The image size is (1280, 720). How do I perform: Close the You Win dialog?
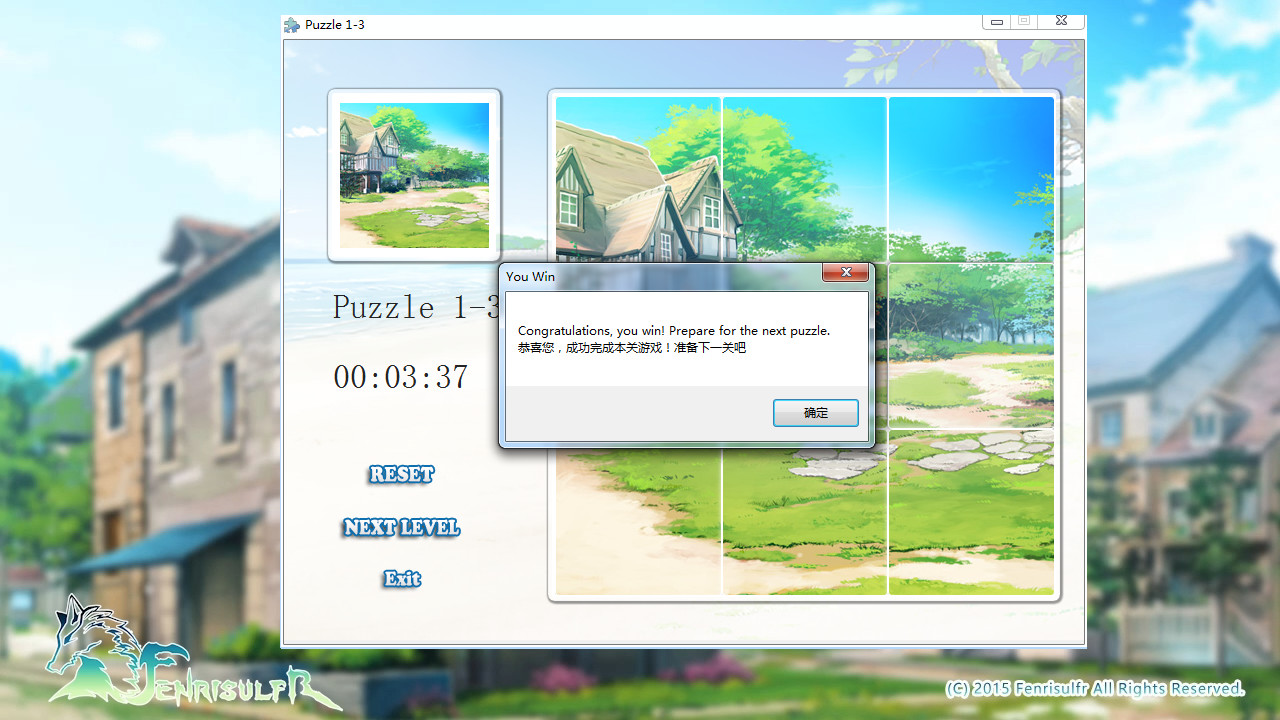point(845,273)
